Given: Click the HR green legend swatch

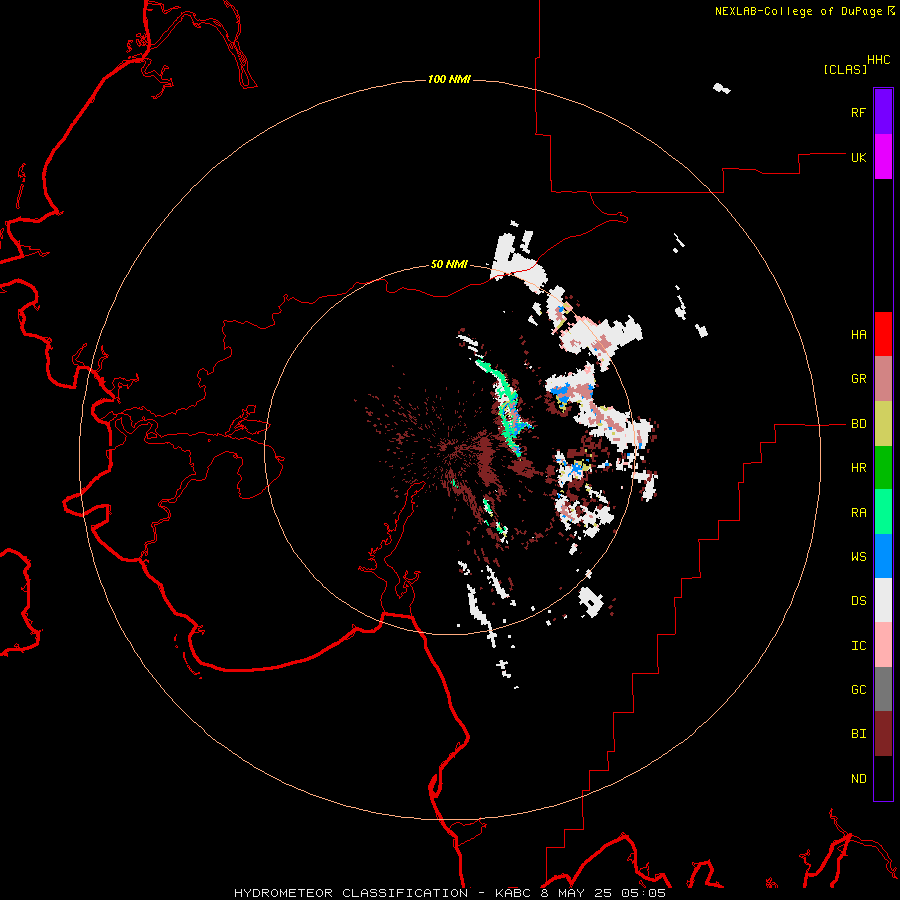Looking at the screenshot, I should tap(883, 468).
